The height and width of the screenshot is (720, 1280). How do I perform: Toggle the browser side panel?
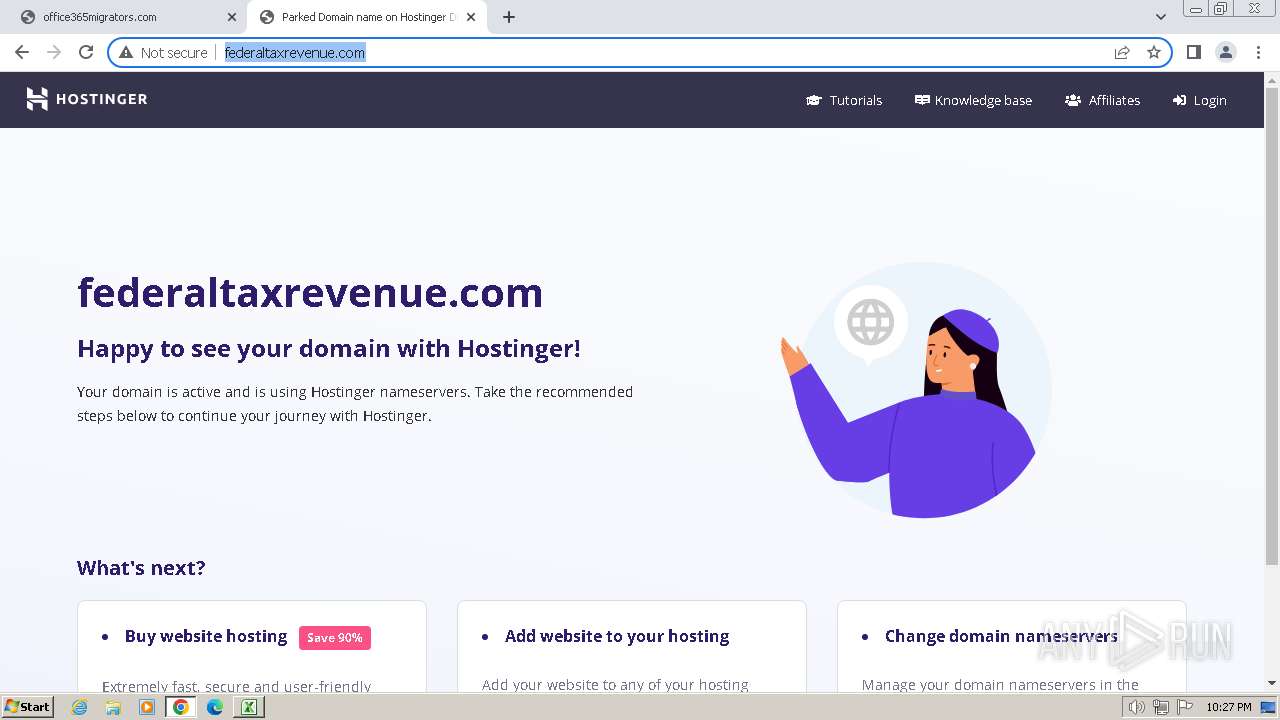tap(1193, 52)
